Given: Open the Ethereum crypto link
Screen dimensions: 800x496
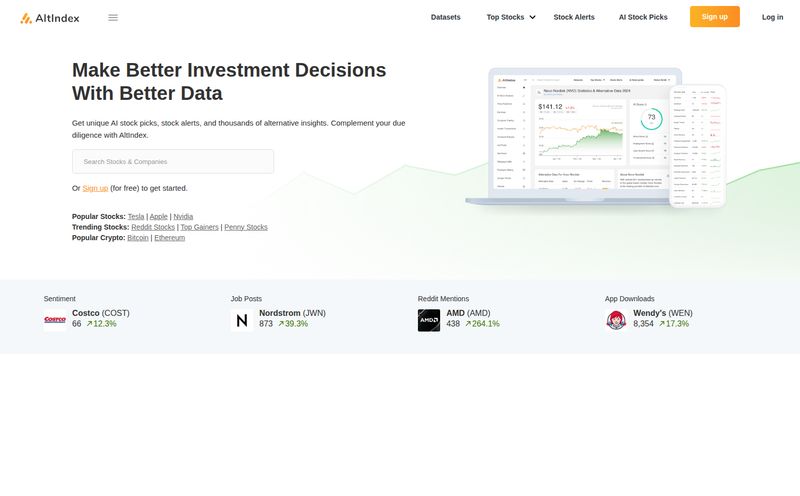Looking at the screenshot, I should (x=170, y=238).
